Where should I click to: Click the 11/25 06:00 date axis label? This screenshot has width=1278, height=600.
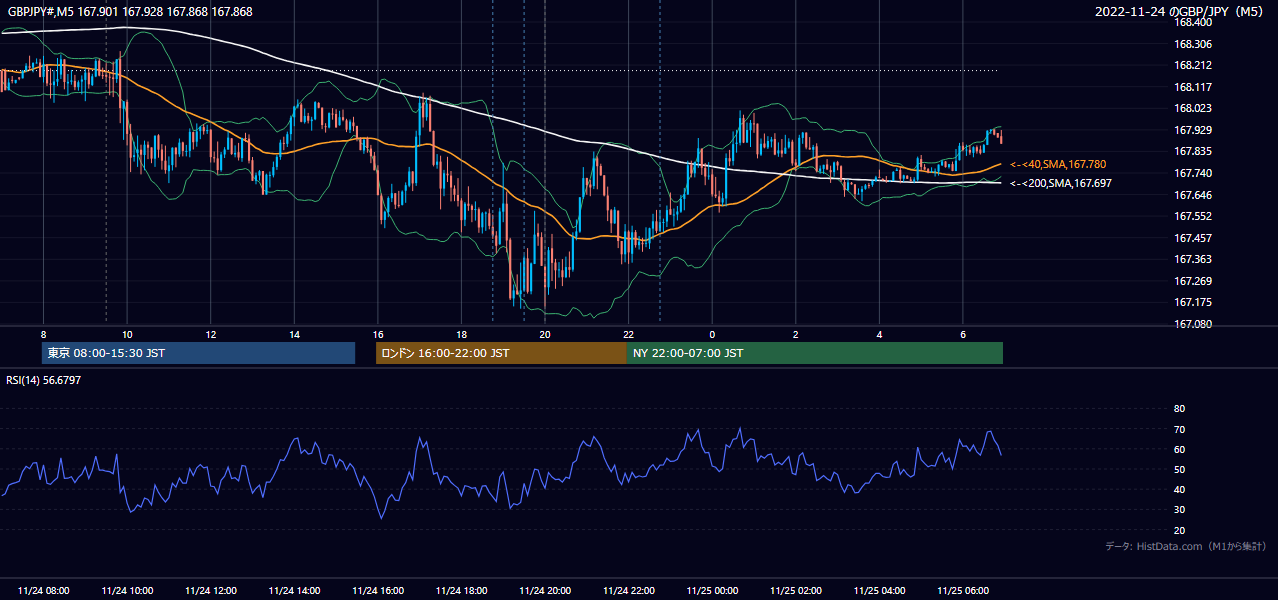[962, 591]
